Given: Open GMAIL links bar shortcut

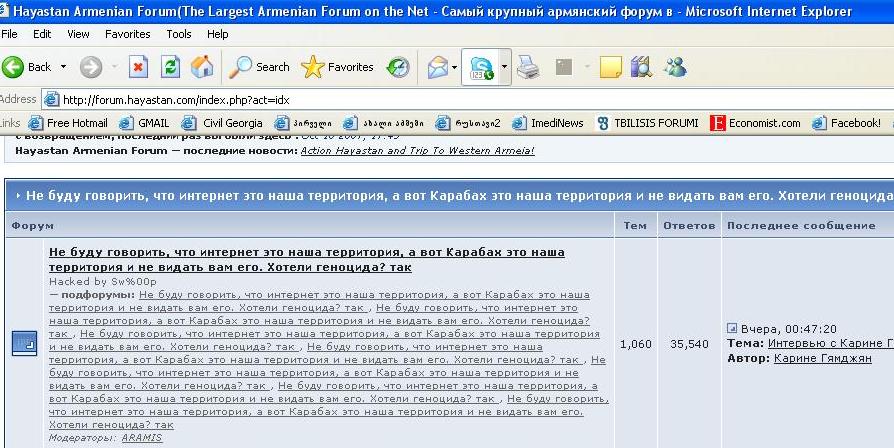Looking at the screenshot, I should [144, 123].
